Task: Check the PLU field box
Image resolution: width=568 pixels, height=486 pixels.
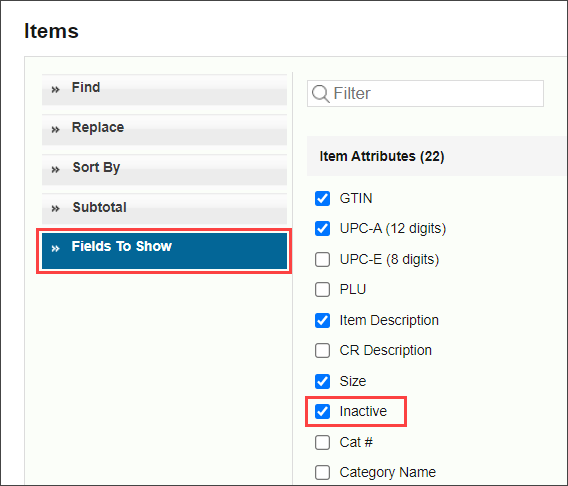Action: 322,289
